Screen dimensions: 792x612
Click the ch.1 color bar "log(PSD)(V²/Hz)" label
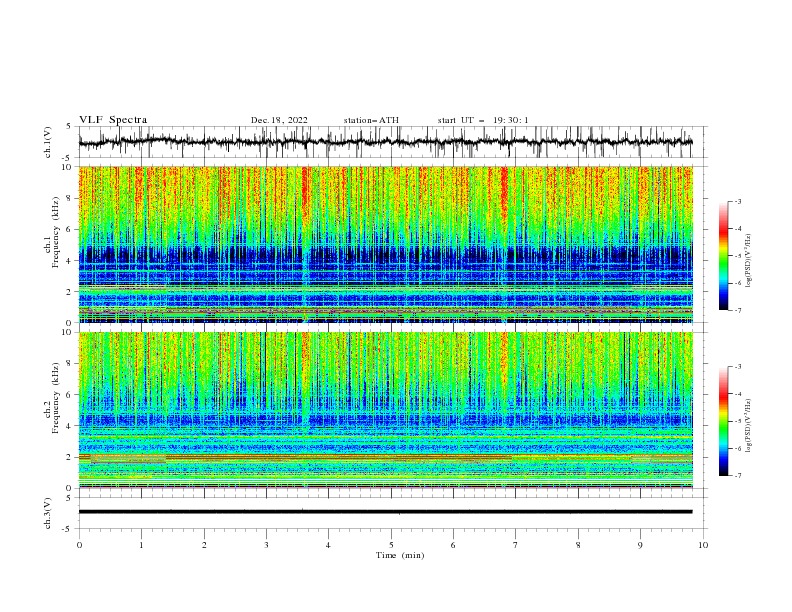pos(749,261)
